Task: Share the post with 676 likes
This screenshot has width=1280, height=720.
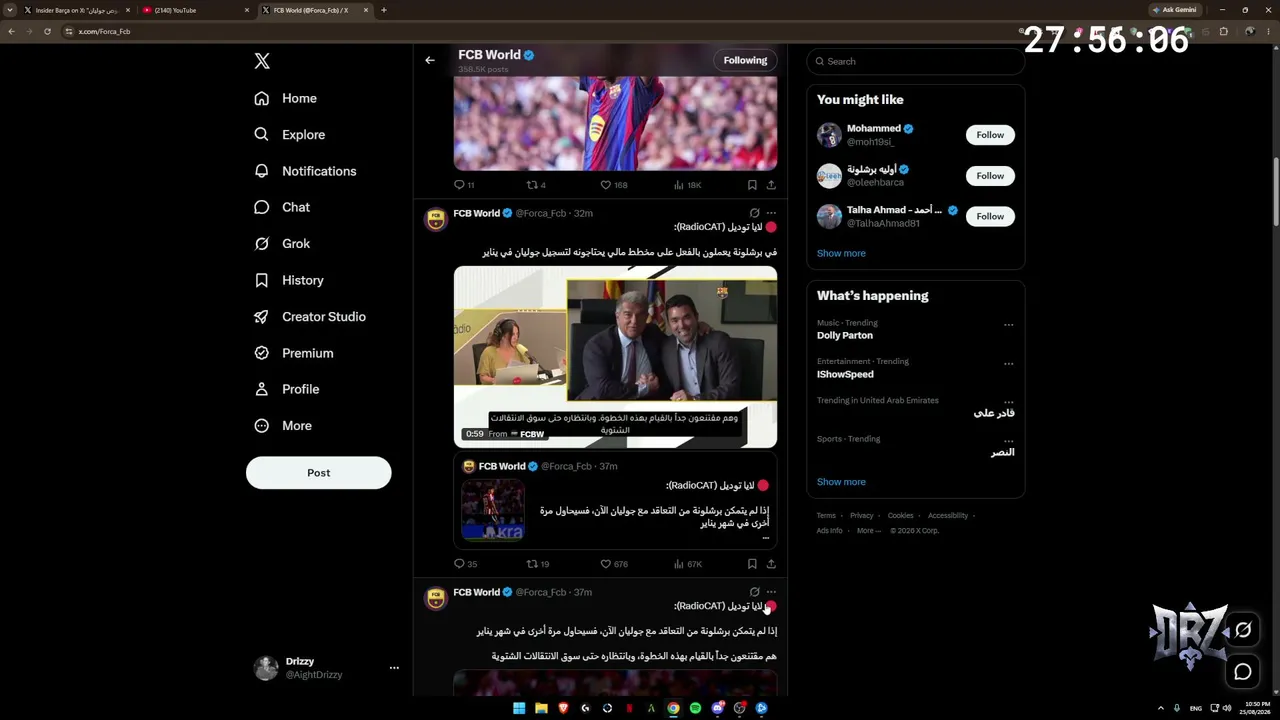Action: [x=771, y=564]
